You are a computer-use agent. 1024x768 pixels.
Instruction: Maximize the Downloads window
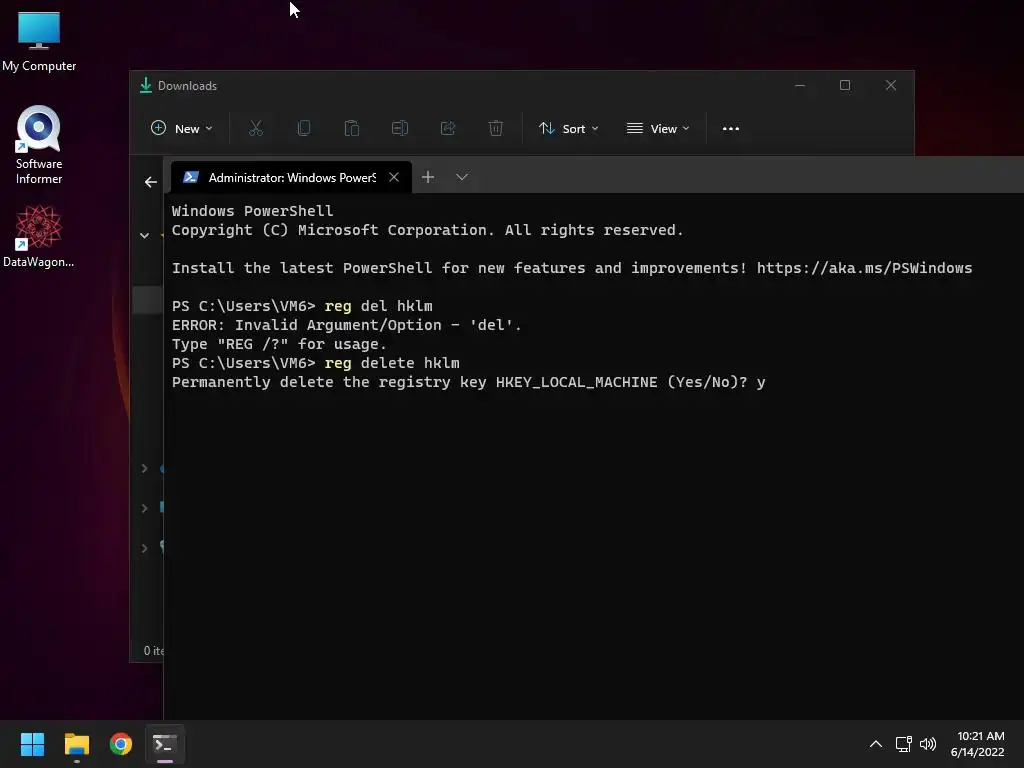(845, 86)
